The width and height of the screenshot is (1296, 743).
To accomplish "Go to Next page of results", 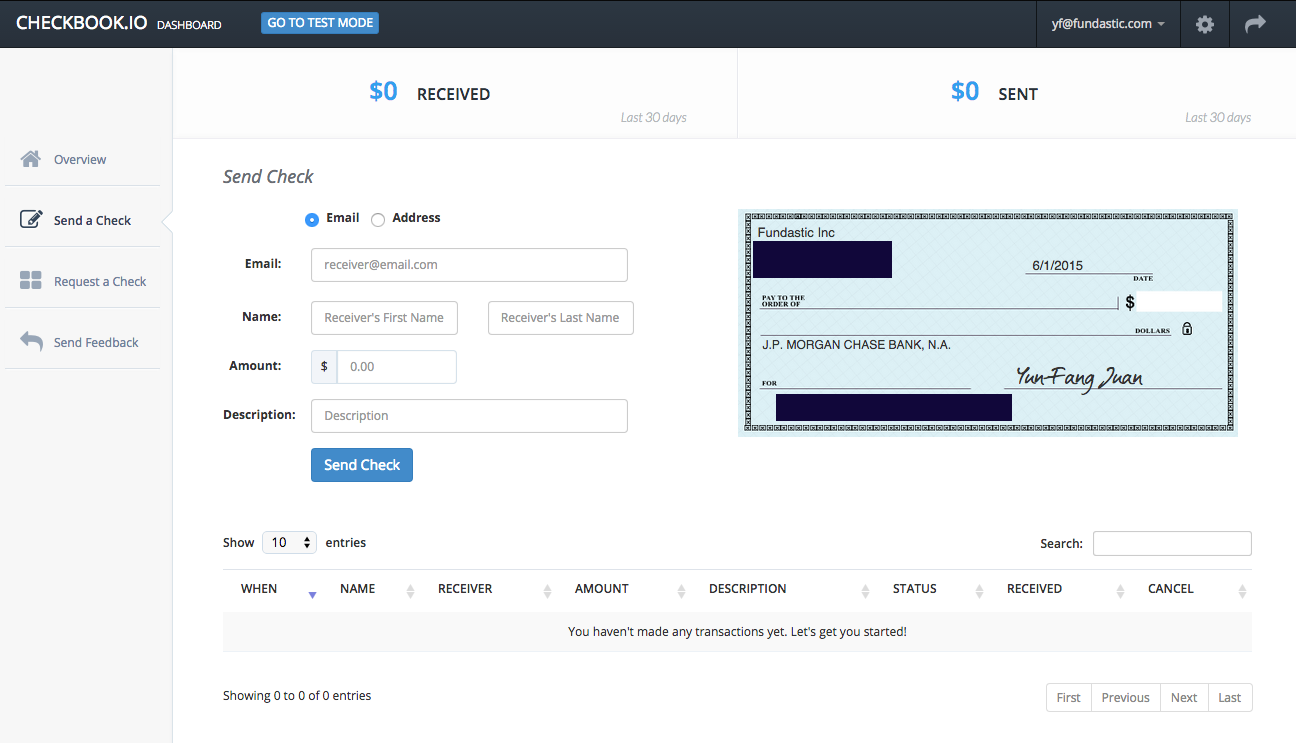I will point(1184,697).
